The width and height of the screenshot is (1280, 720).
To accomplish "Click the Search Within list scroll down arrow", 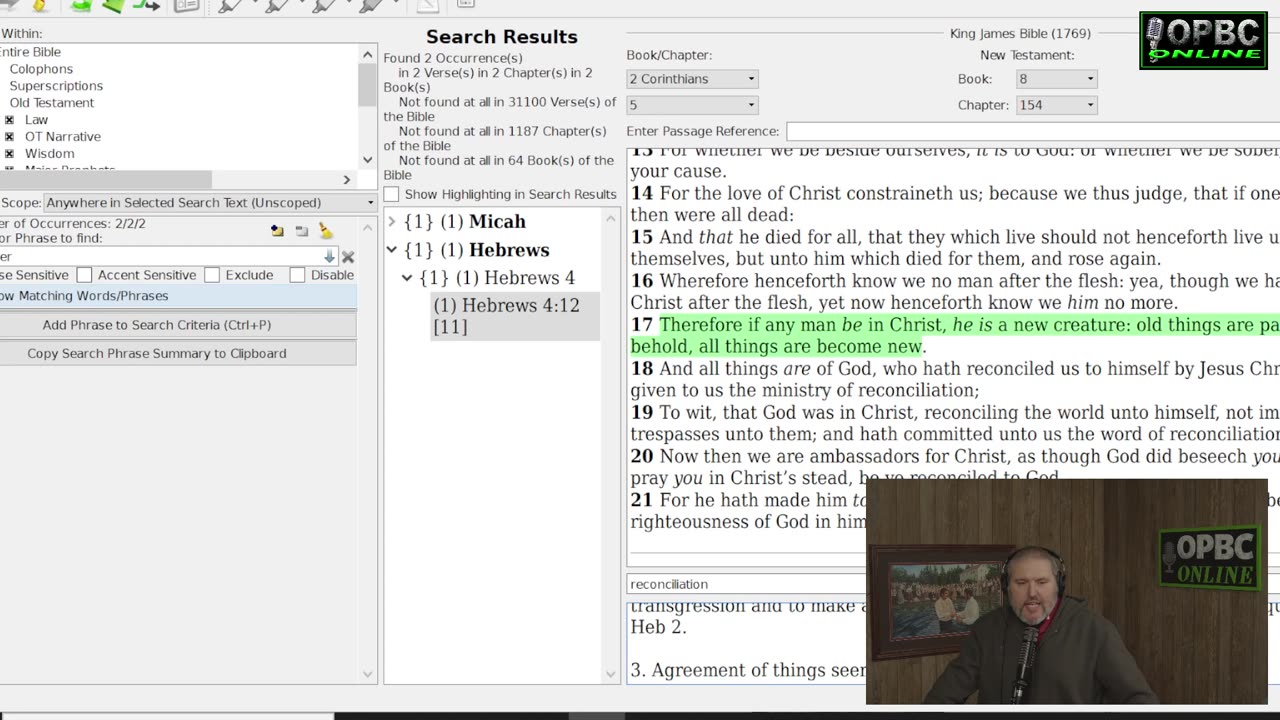I will click(367, 160).
